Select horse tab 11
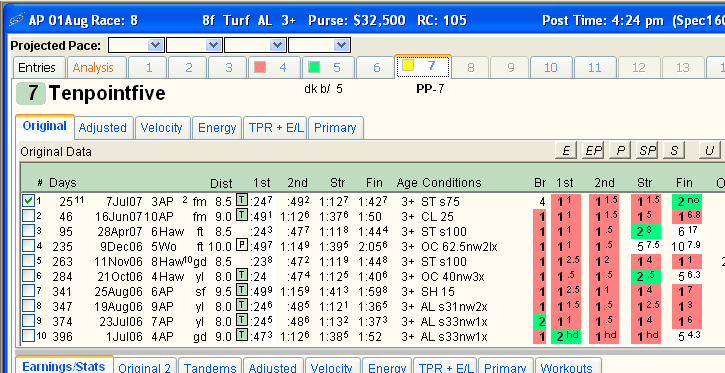This screenshot has height=373, width=725. [x=595, y=68]
